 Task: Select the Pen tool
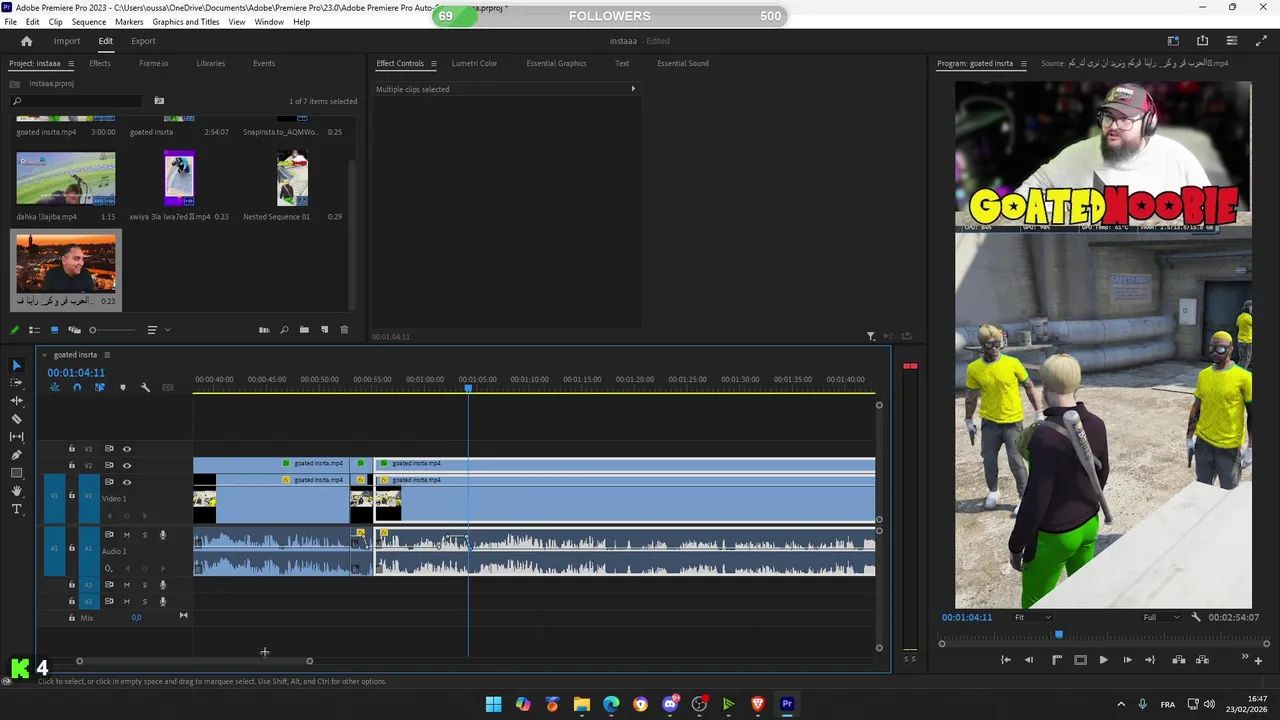[x=16, y=455]
